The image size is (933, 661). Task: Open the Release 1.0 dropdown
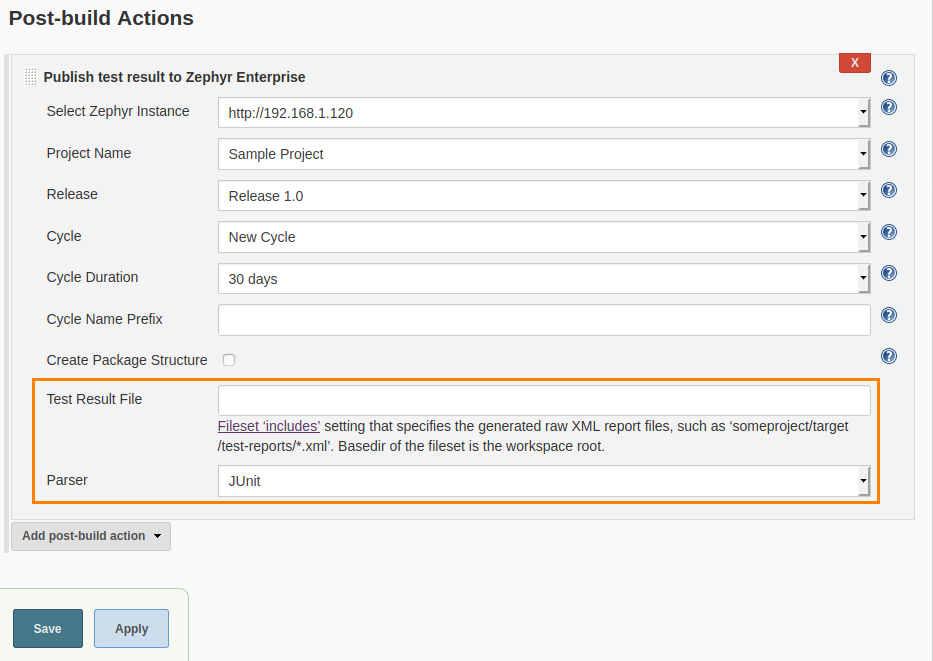click(x=544, y=196)
